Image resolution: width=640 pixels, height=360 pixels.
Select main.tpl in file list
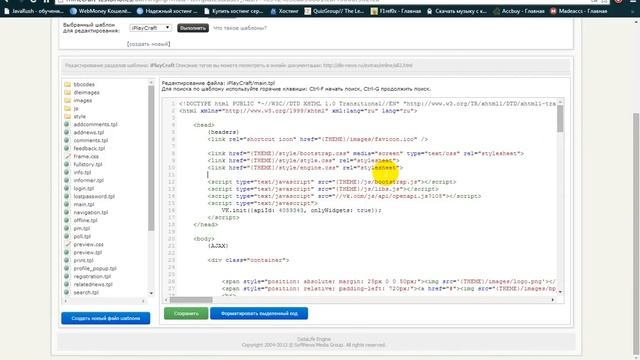coord(84,204)
